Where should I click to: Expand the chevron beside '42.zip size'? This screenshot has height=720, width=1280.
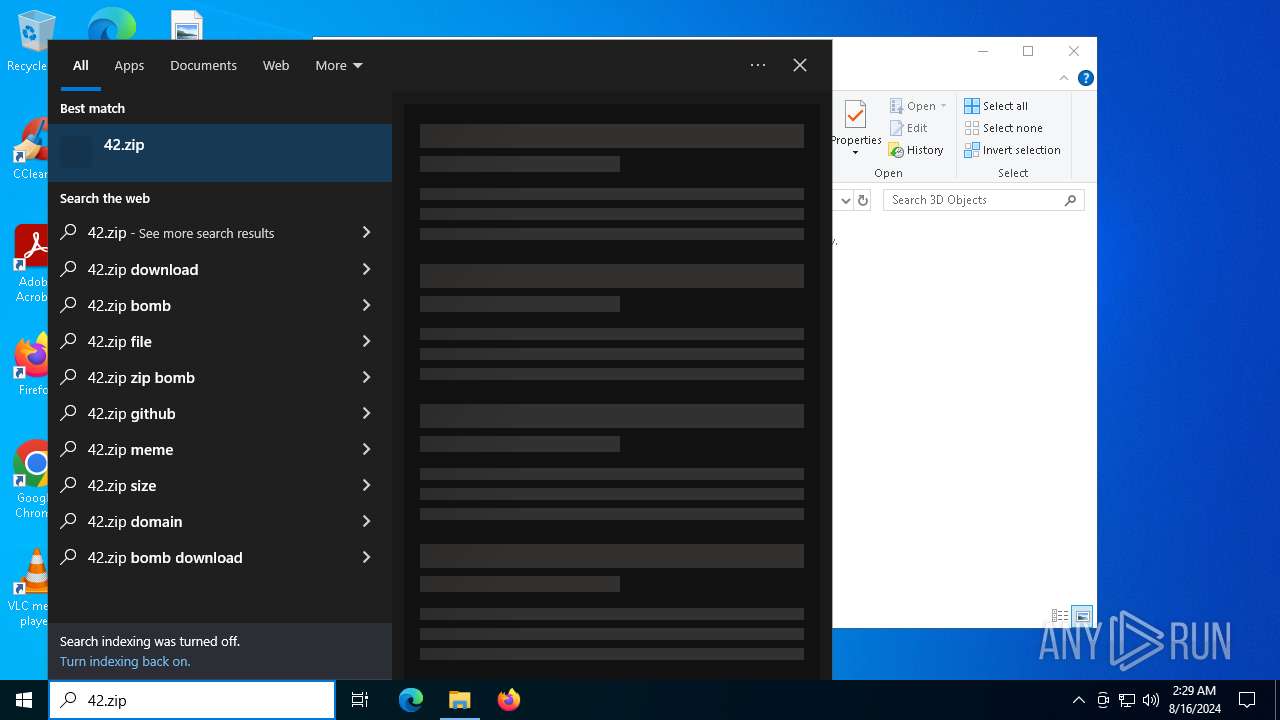tap(366, 485)
